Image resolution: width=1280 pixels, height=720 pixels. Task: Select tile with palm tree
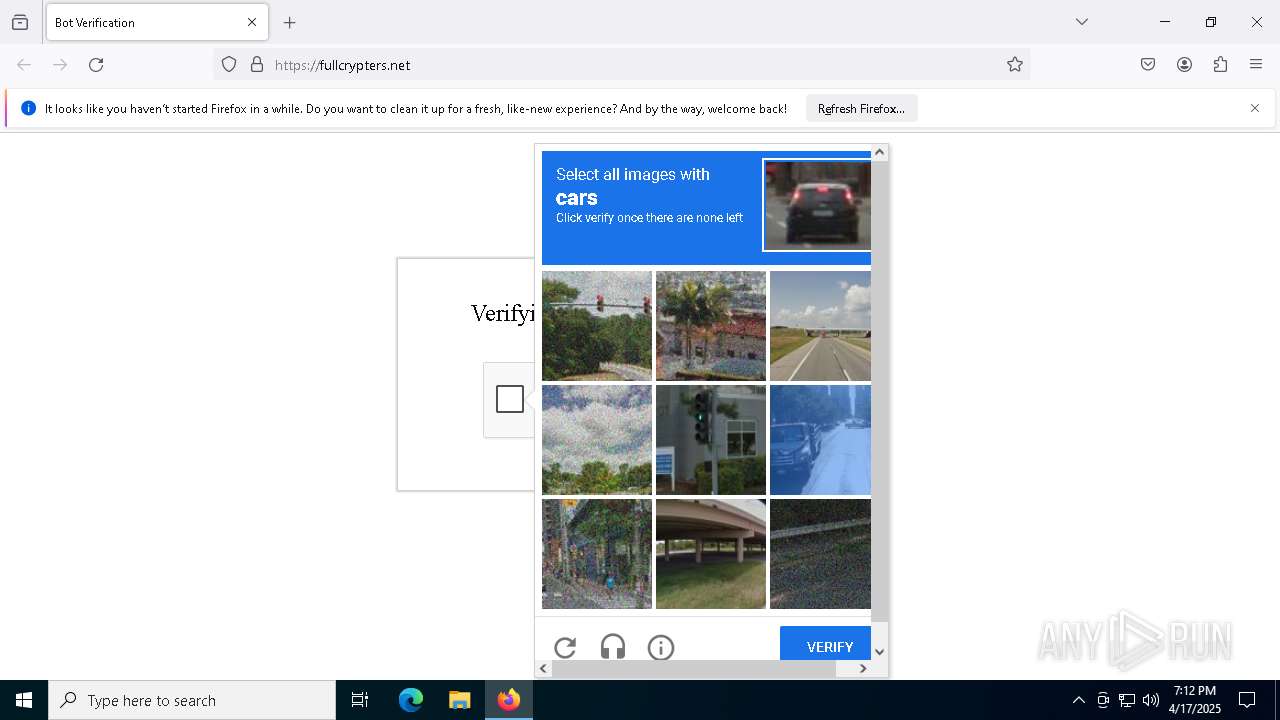pos(711,326)
